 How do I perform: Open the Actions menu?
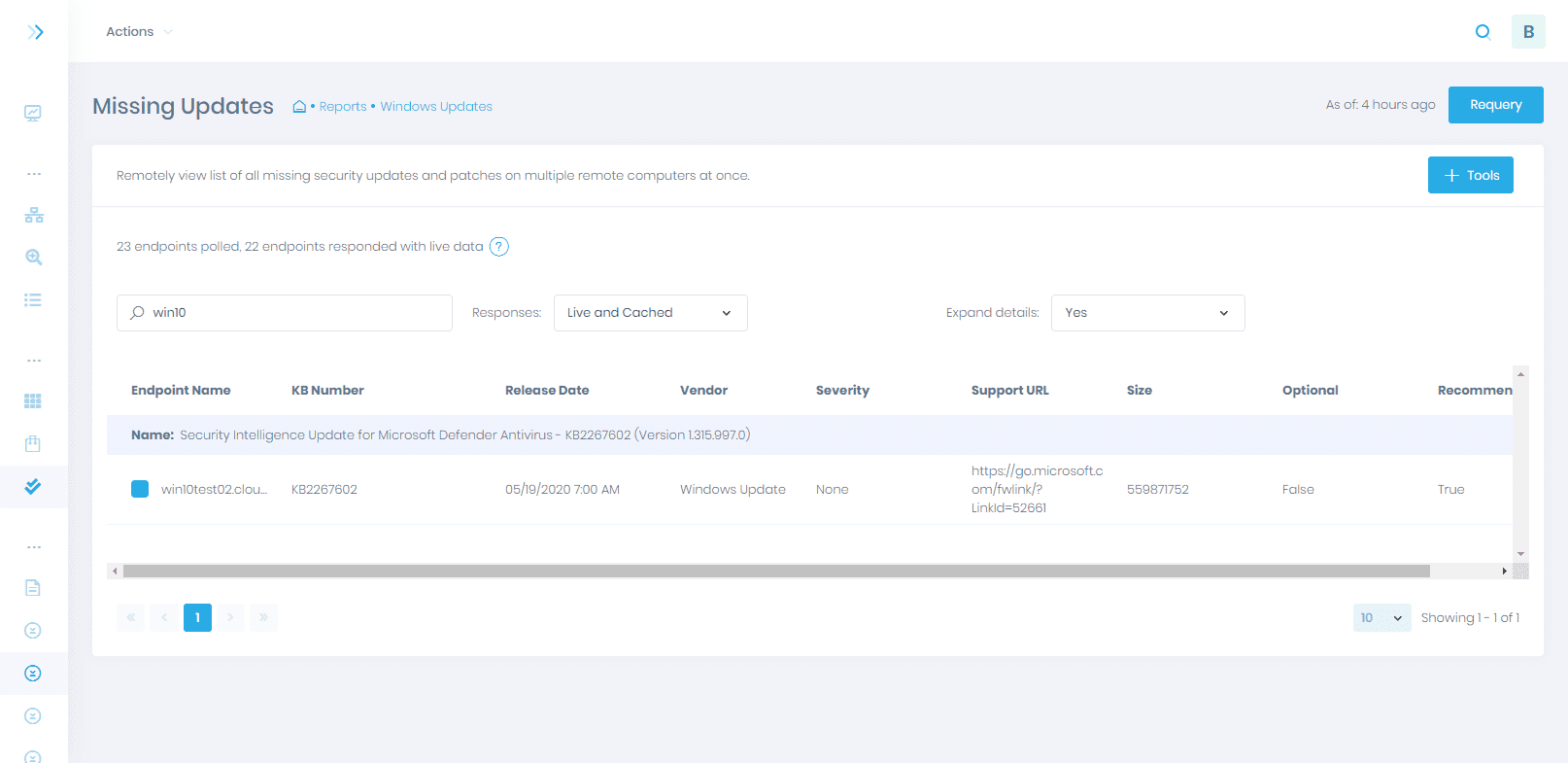click(139, 32)
